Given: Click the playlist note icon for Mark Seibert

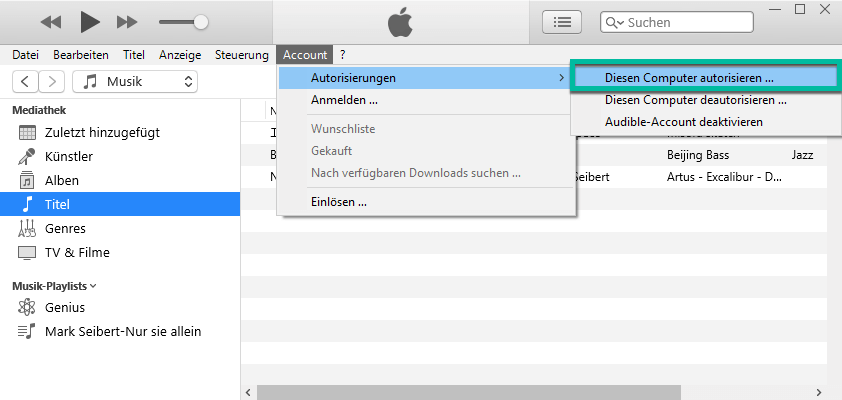Looking at the screenshot, I should [x=27, y=331].
